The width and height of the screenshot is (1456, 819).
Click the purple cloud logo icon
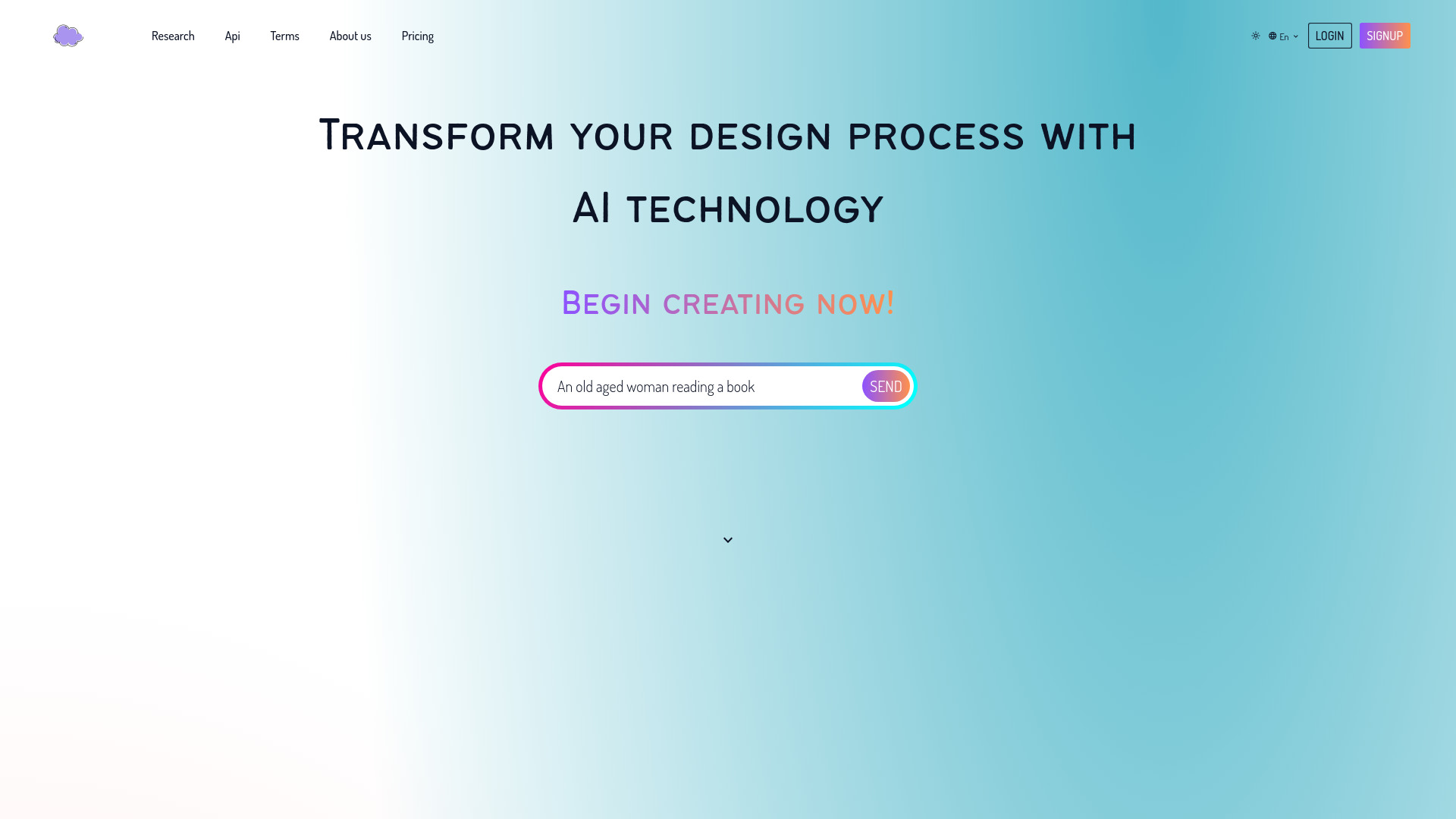click(x=67, y=35)
